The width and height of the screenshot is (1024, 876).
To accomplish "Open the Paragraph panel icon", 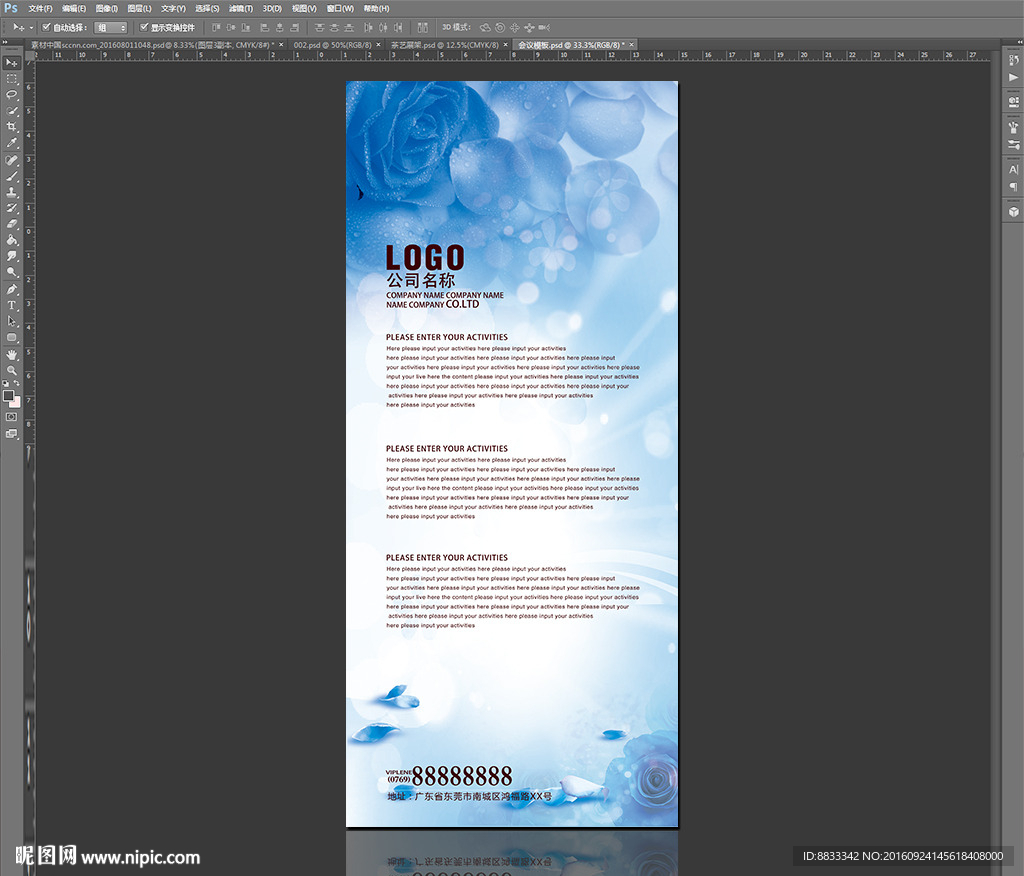I will click(x=1013, y=186).
